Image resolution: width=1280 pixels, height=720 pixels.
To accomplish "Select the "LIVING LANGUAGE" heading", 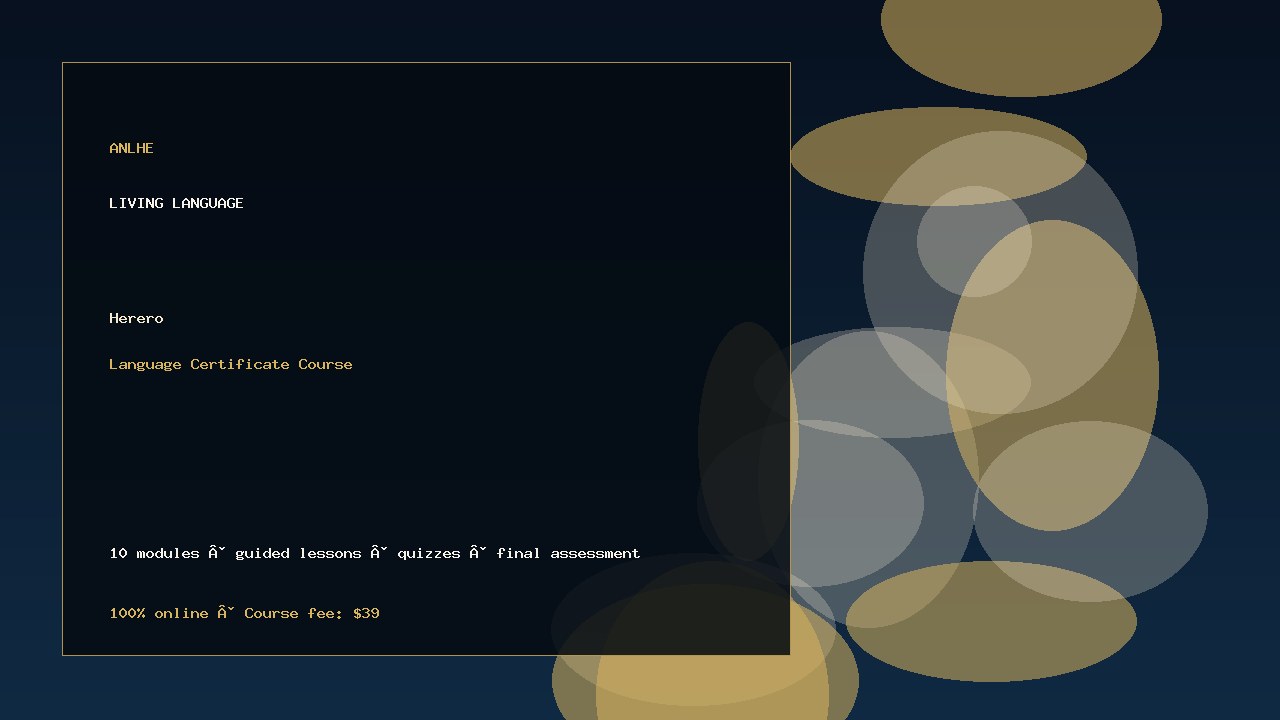I will pos(176,203).
